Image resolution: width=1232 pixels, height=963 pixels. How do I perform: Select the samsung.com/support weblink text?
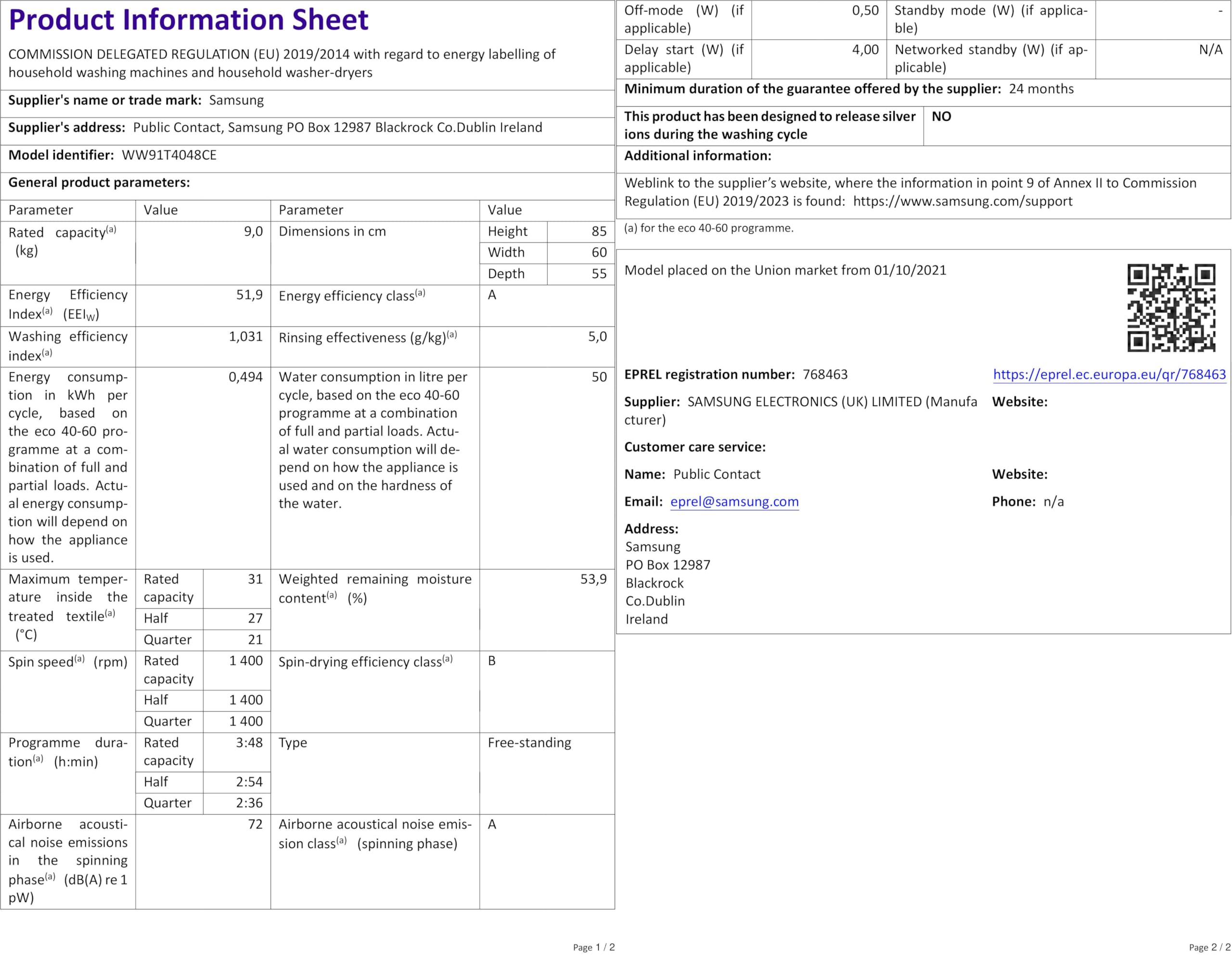(x=962, y=201)
